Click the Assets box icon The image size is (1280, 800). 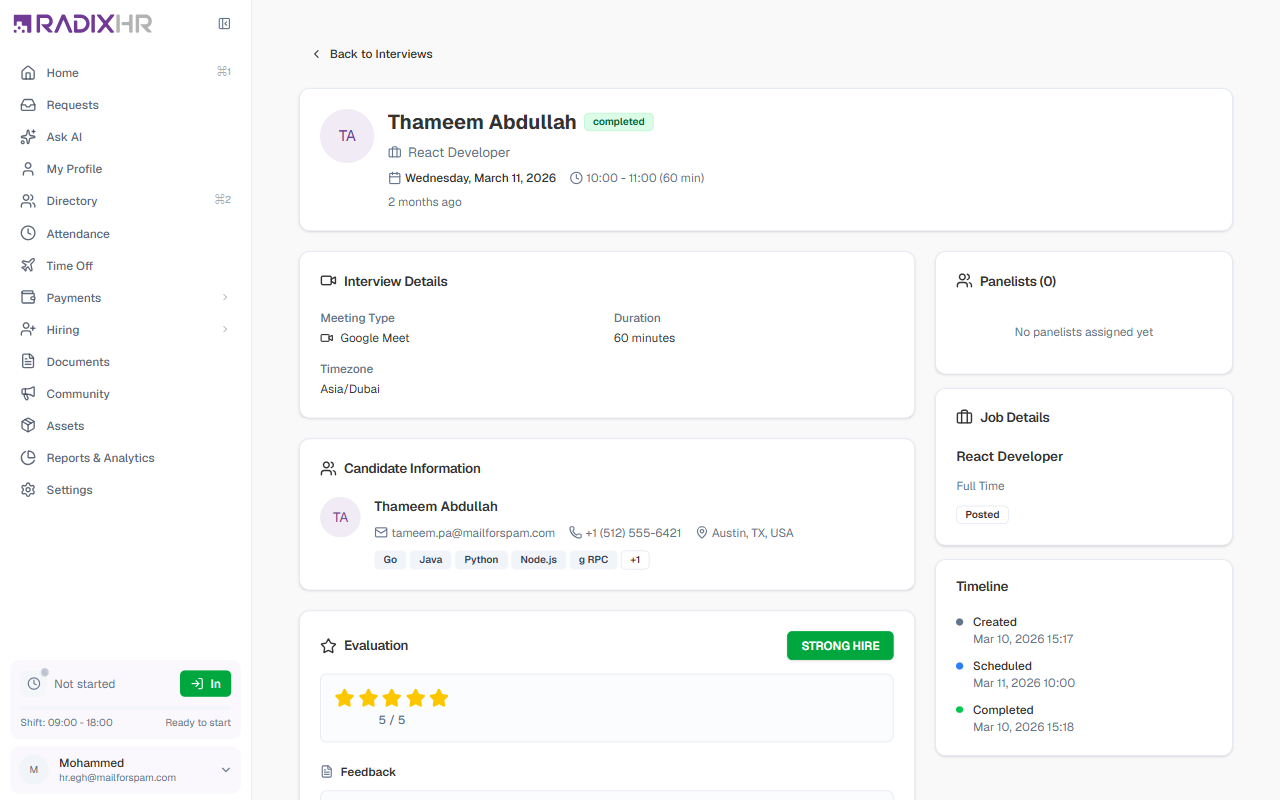click(x=28, y=426)
